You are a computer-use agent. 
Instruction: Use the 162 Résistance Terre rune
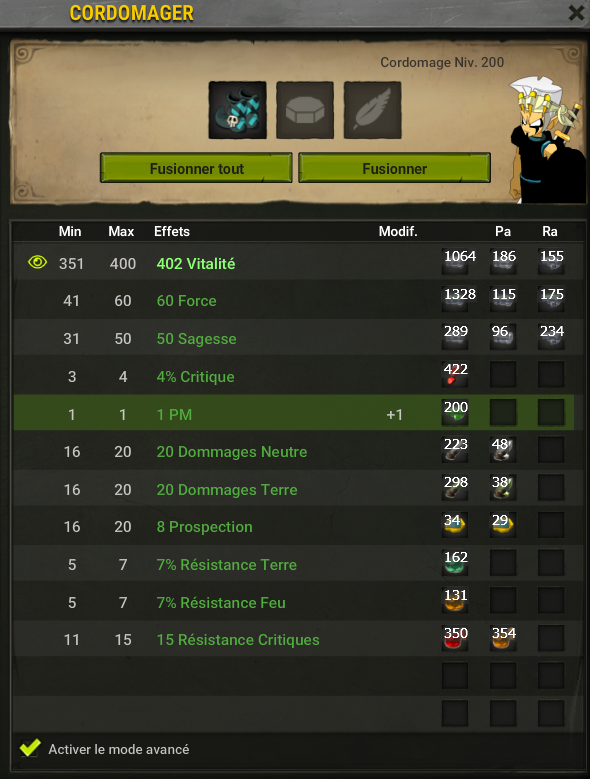[455, 562]
